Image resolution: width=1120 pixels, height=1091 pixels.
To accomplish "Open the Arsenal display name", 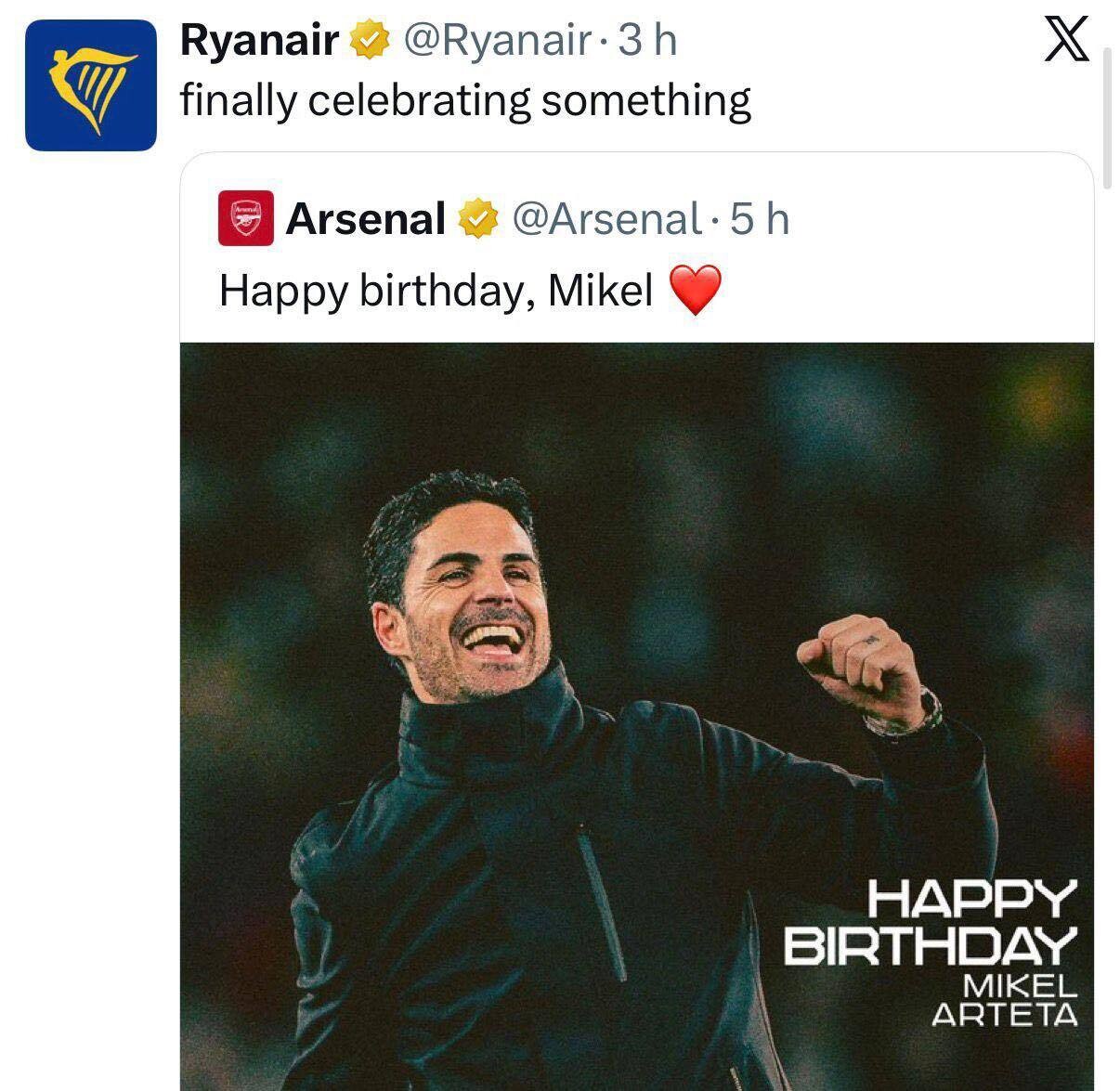I will coord(367,219).
